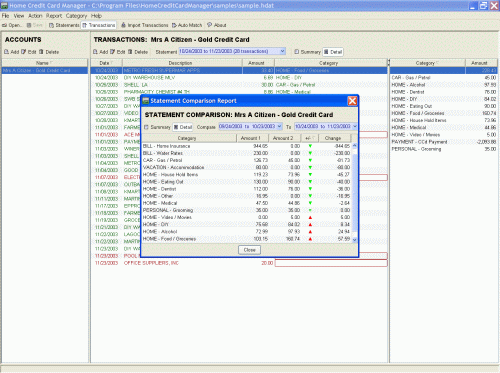Run Auto Match from the toolbar
This screenshot has width=500, height=373.
187,25
